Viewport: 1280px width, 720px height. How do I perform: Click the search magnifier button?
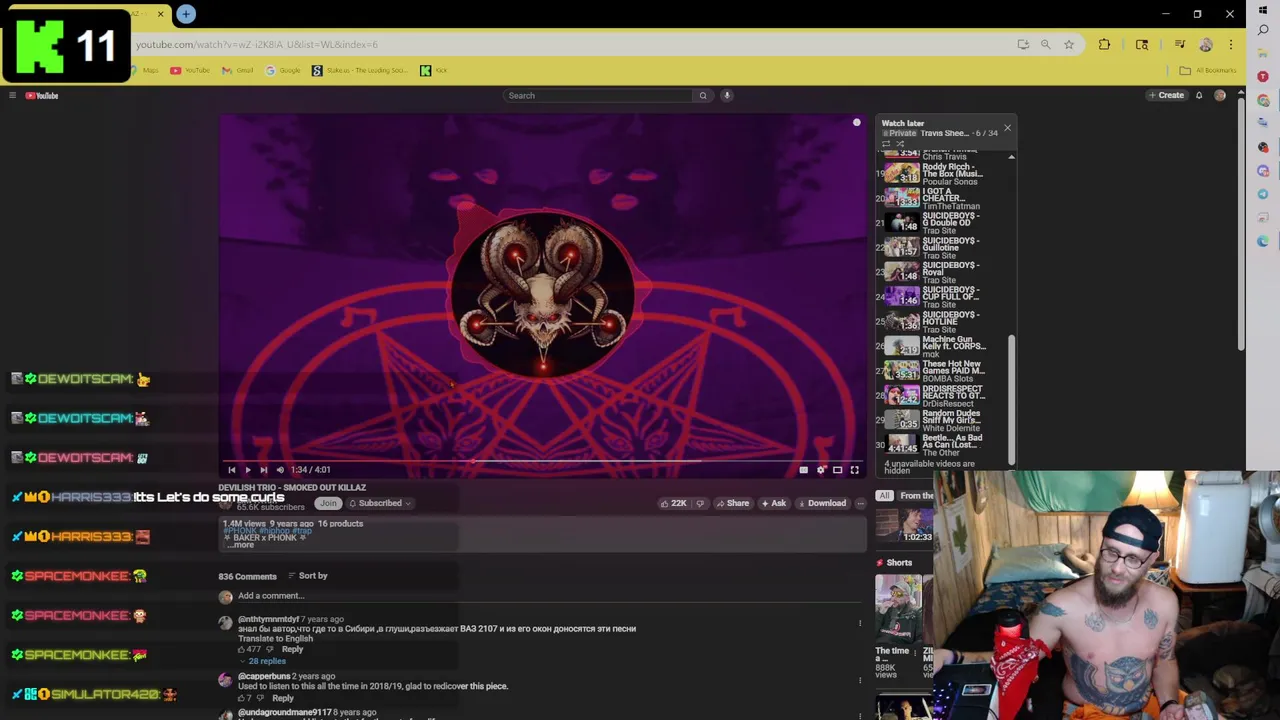(703, 95)
